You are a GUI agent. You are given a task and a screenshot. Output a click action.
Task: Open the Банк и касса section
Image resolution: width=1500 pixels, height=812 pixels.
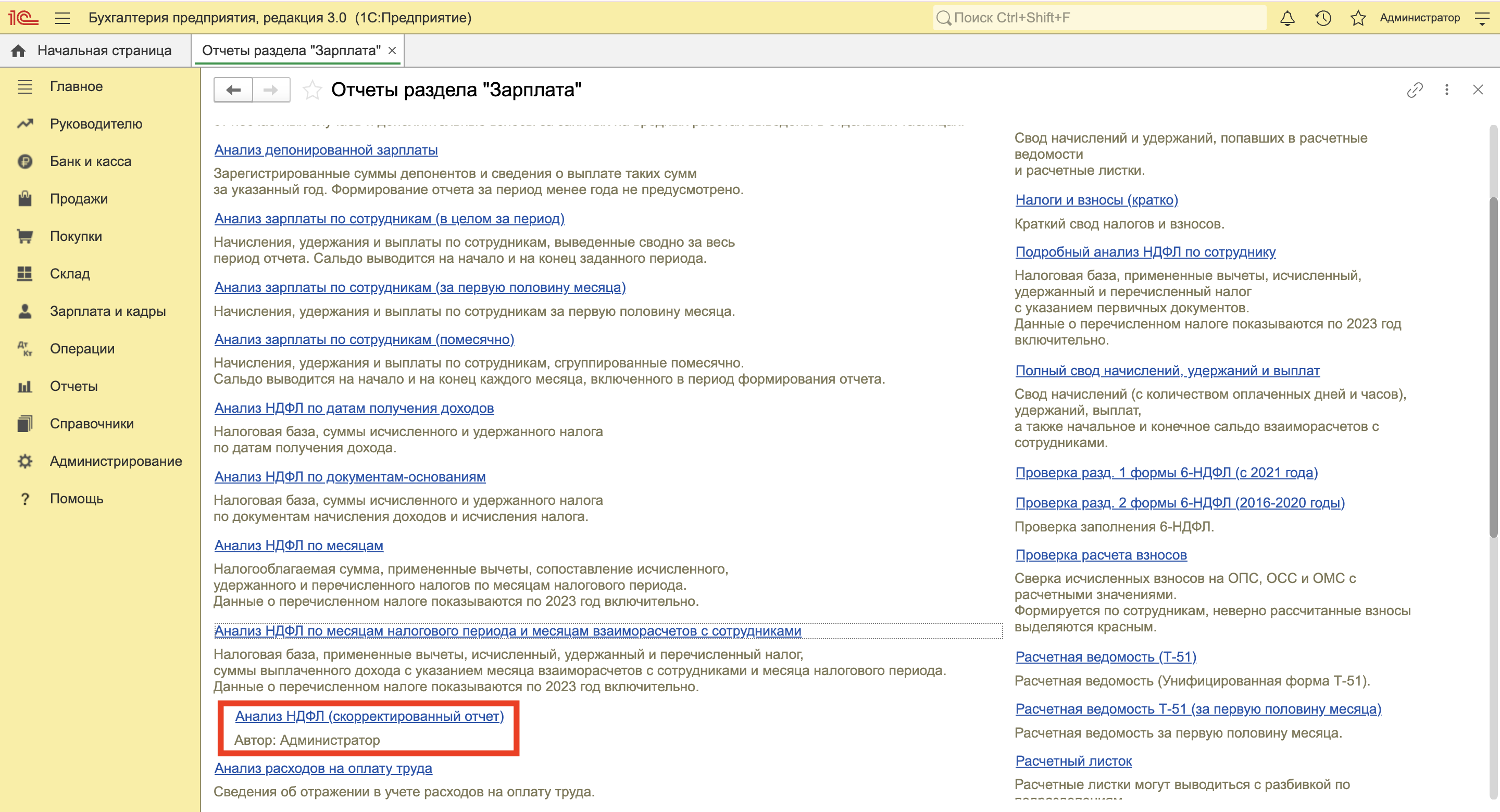click(90, 161)
